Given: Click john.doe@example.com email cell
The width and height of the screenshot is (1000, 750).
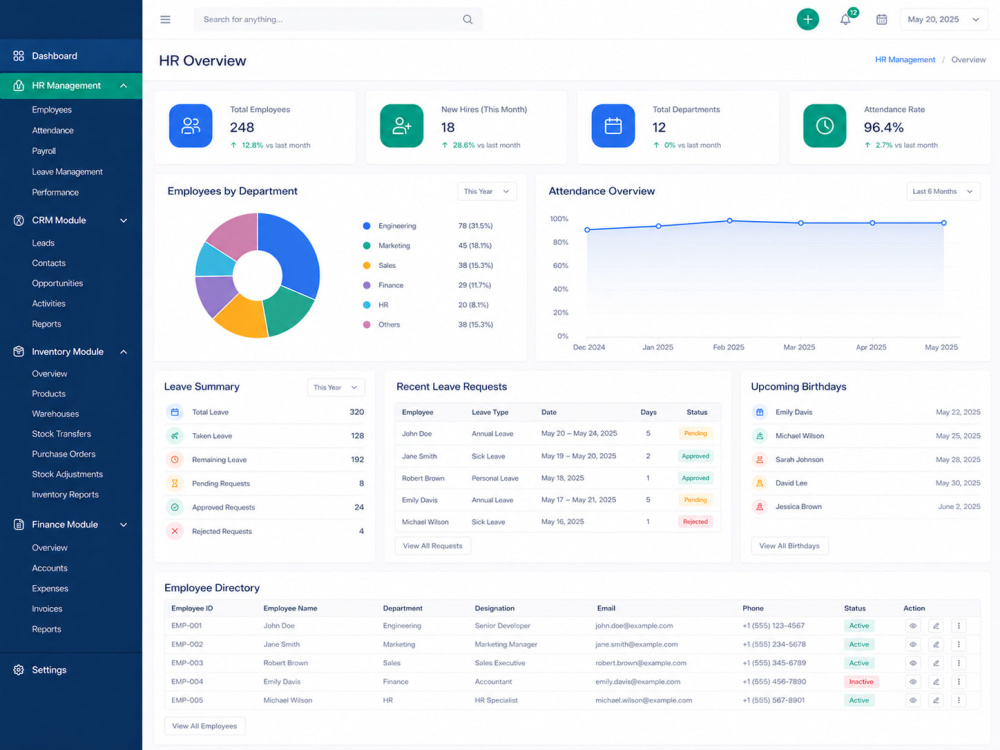Looking at the screenshot, I should (x=633, y=626).
